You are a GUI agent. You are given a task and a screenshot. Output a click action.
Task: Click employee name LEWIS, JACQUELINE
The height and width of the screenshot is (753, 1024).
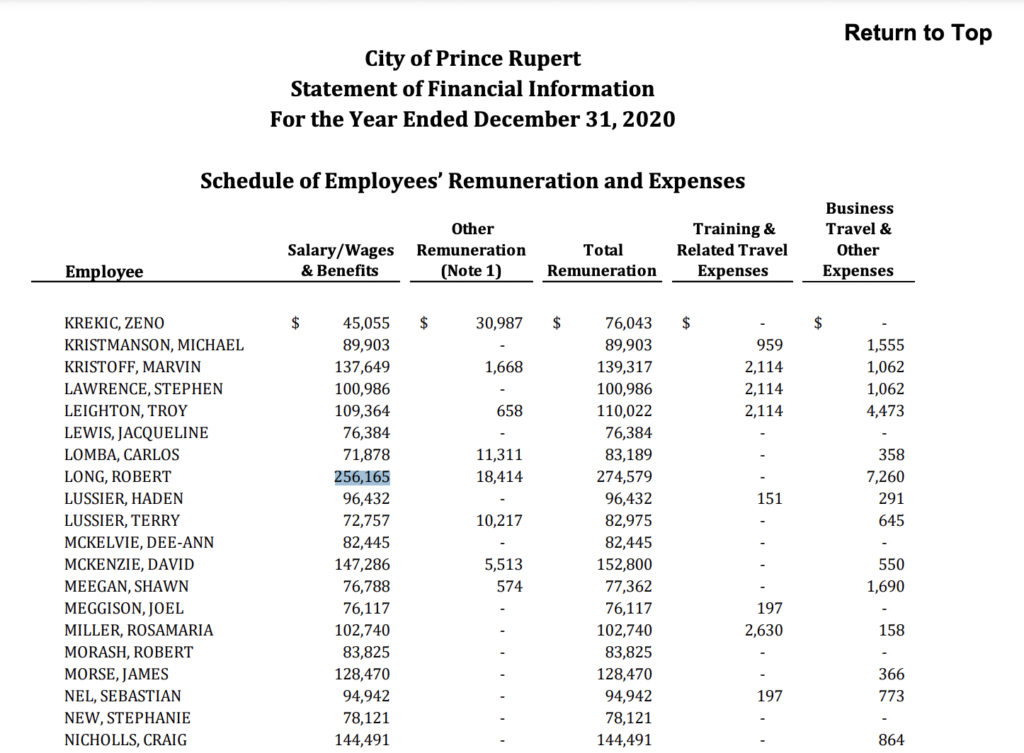(x=136, y=433)
